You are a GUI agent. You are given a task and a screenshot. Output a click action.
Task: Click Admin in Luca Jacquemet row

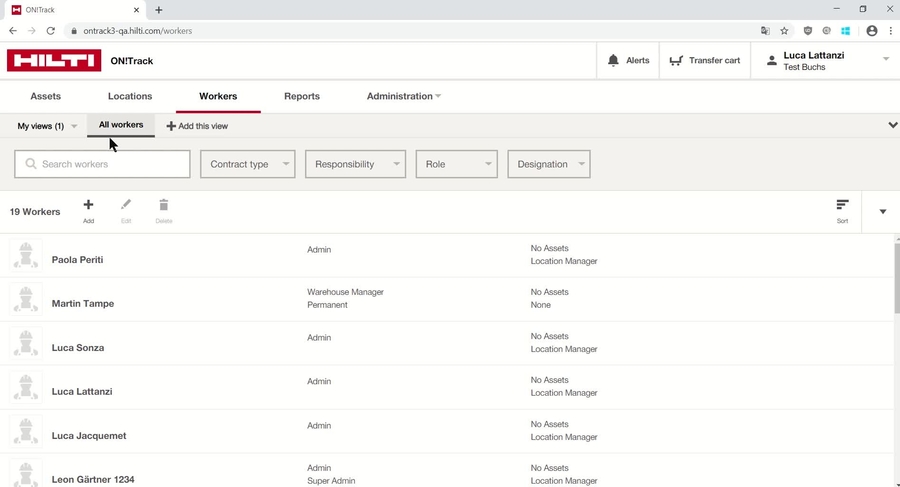pos(319,426)
